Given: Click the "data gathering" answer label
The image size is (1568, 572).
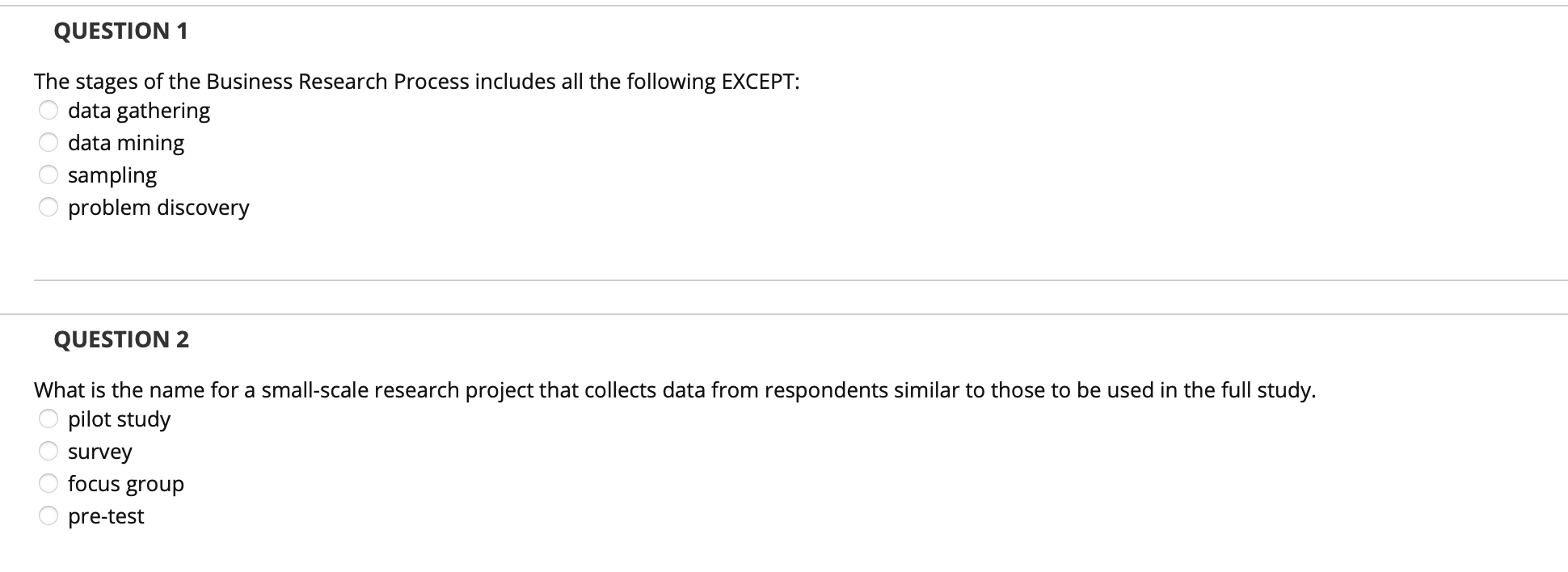Looking at the screenshot, I should coord(138,110).
